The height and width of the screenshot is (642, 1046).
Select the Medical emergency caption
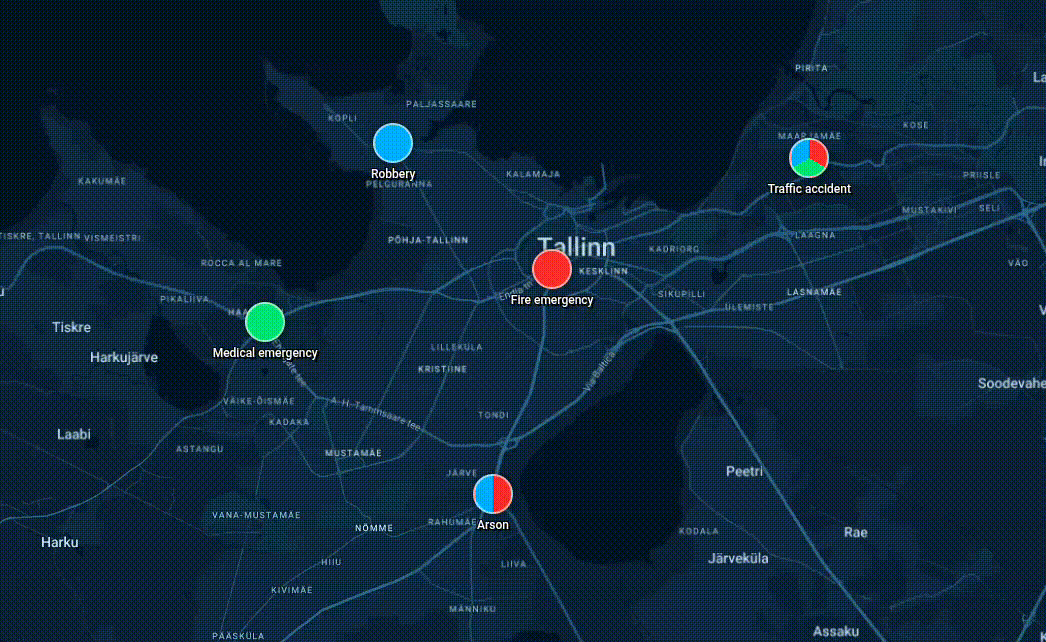265,353
